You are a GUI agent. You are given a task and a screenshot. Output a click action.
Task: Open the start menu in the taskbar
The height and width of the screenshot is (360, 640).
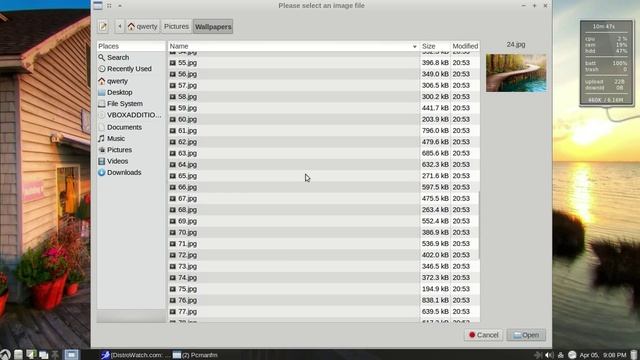[x=5, y=355]
